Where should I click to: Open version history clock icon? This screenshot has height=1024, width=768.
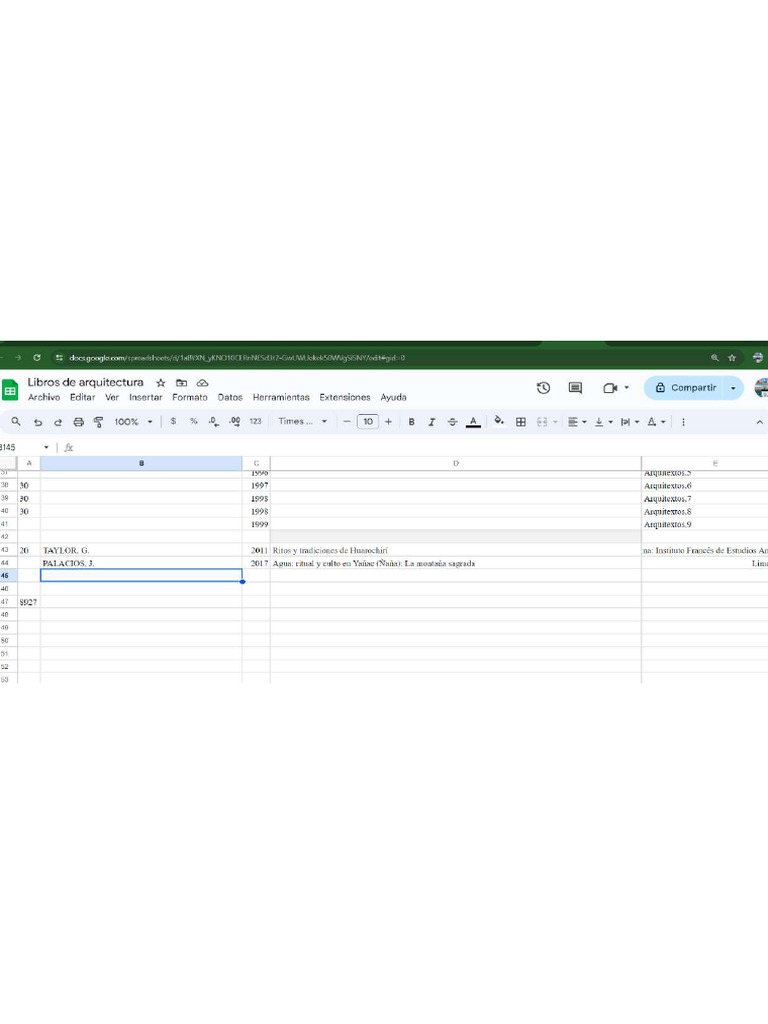click(x=543, y=388)
